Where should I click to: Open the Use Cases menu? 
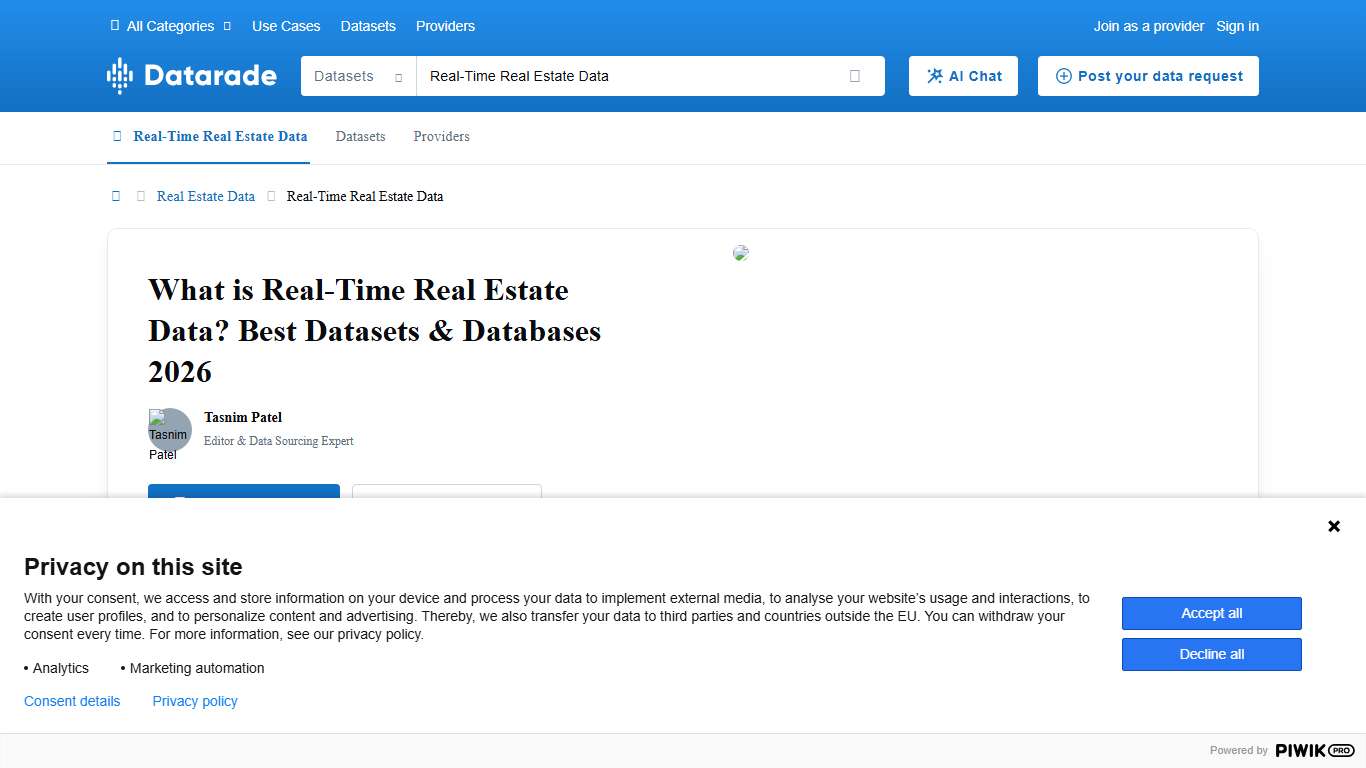point(286,26)
